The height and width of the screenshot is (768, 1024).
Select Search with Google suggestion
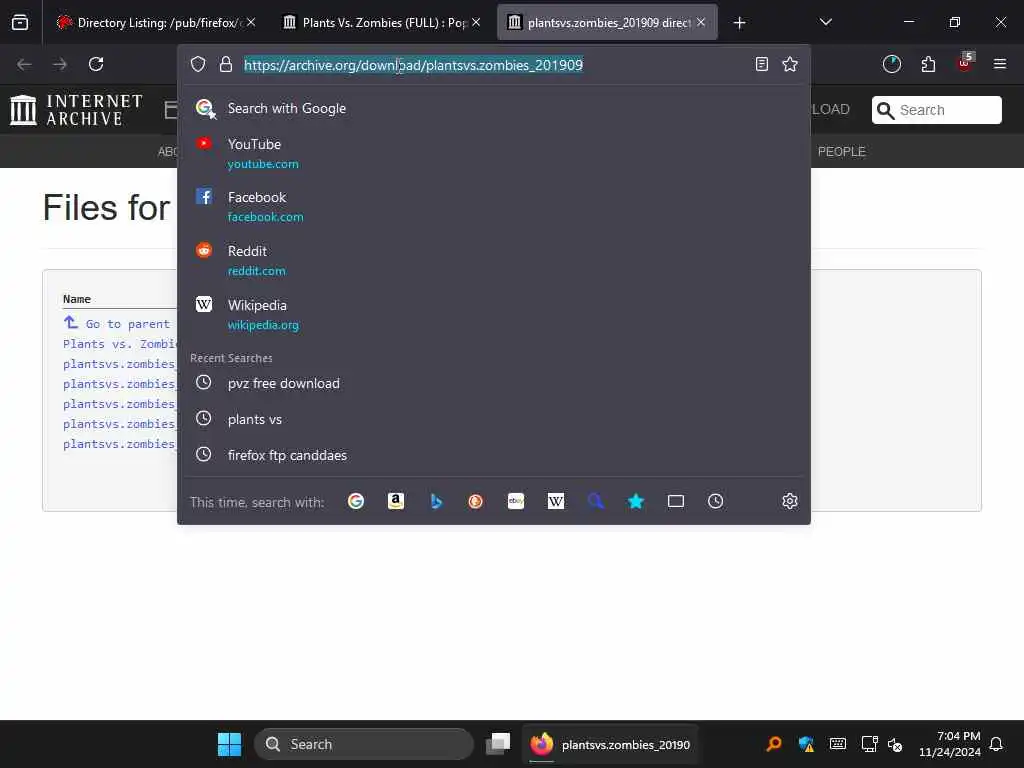(x=494, y=108)
